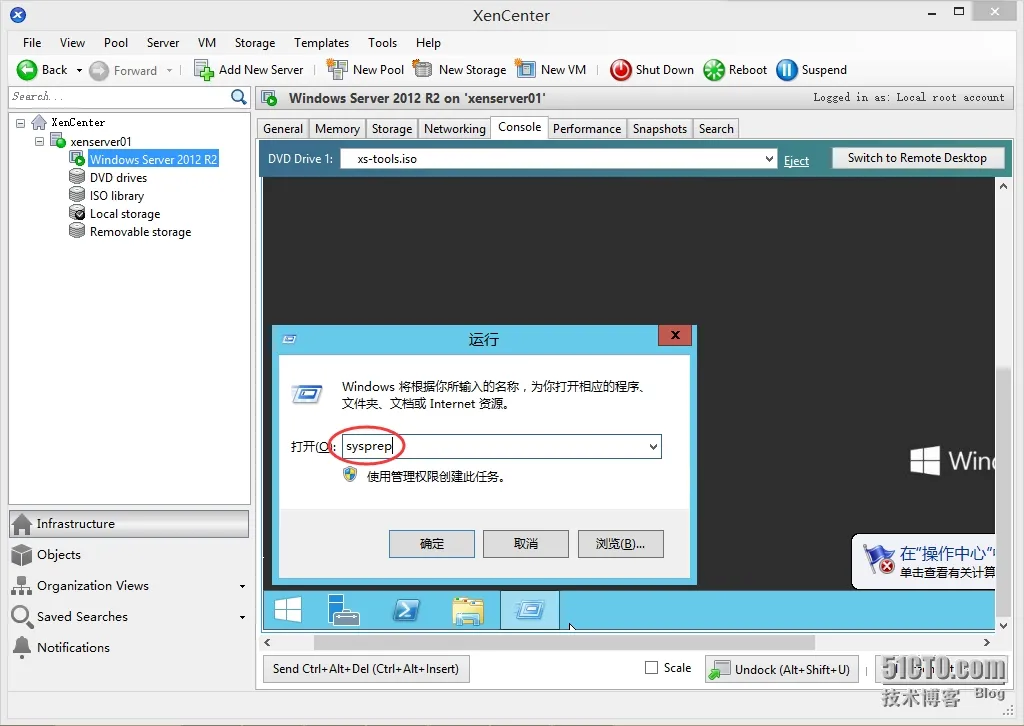Switch to the General tab
Viewport: 1024px width, 726px height.
(283, 129)
